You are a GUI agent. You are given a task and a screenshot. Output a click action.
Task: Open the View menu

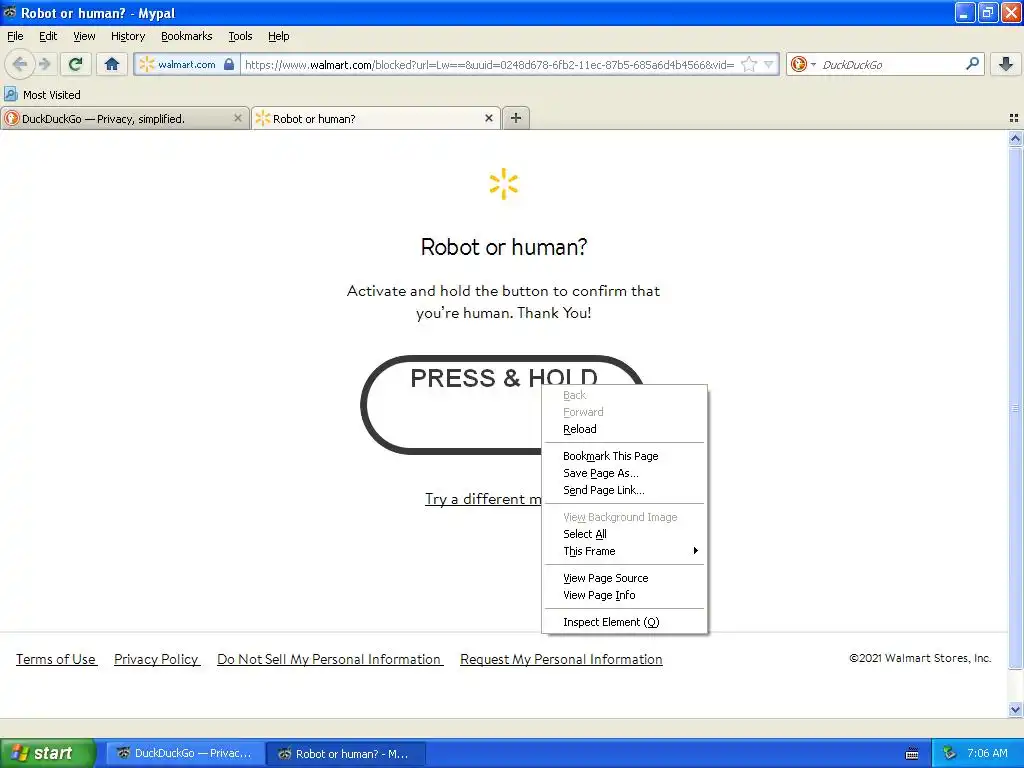(84, 36)
